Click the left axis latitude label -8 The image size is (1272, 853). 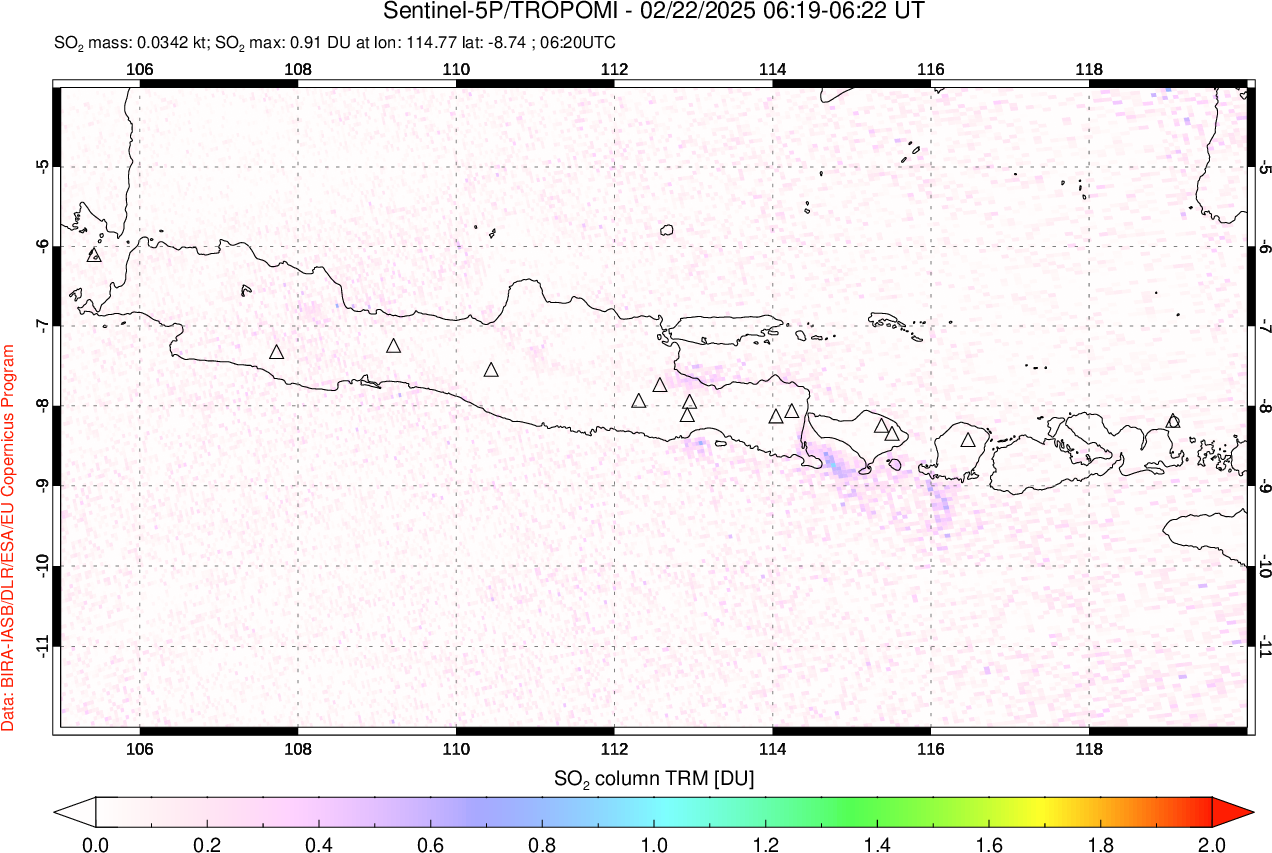(43, 406)
